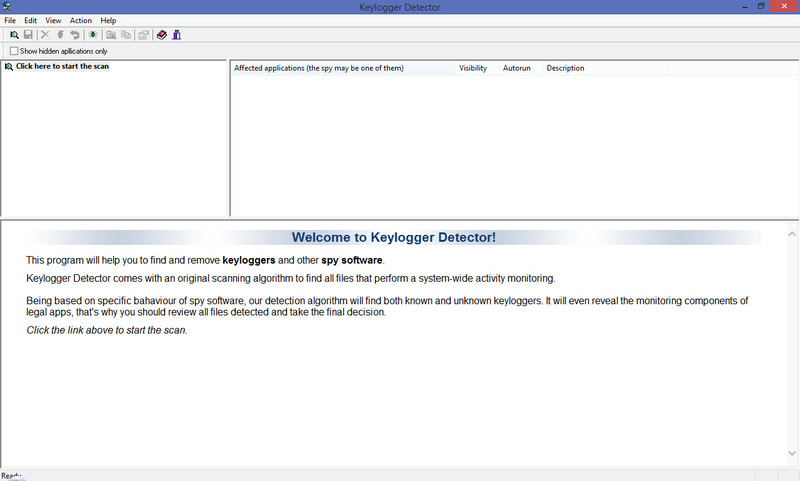Screen dimensions: 800x481
Task: Click here to start the scan link
Action: click(x=62, y=66)
